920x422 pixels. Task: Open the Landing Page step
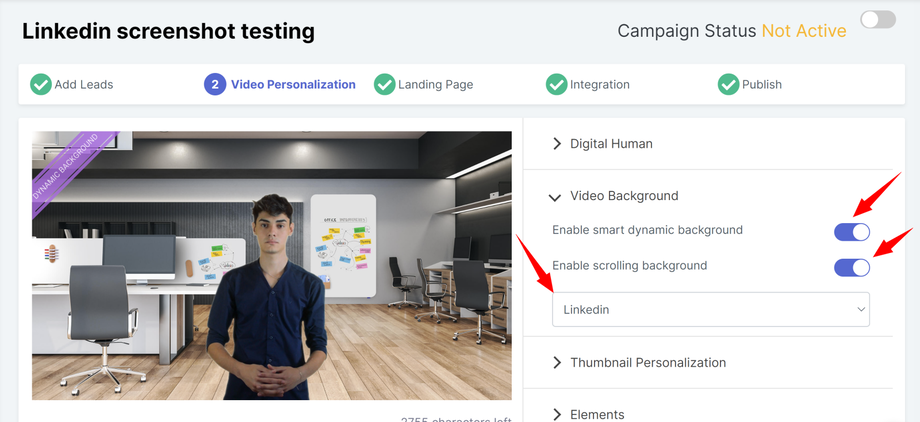point(436,85)
